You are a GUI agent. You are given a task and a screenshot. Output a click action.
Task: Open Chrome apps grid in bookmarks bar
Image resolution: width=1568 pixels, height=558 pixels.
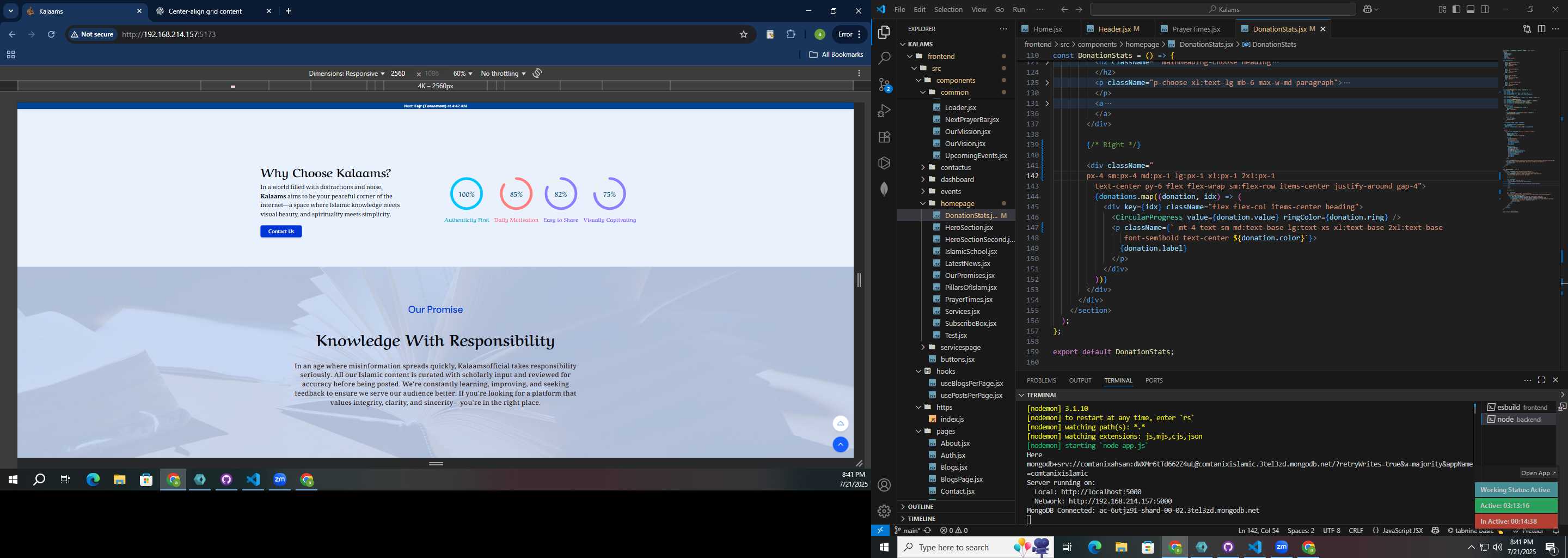coord(10,55)
